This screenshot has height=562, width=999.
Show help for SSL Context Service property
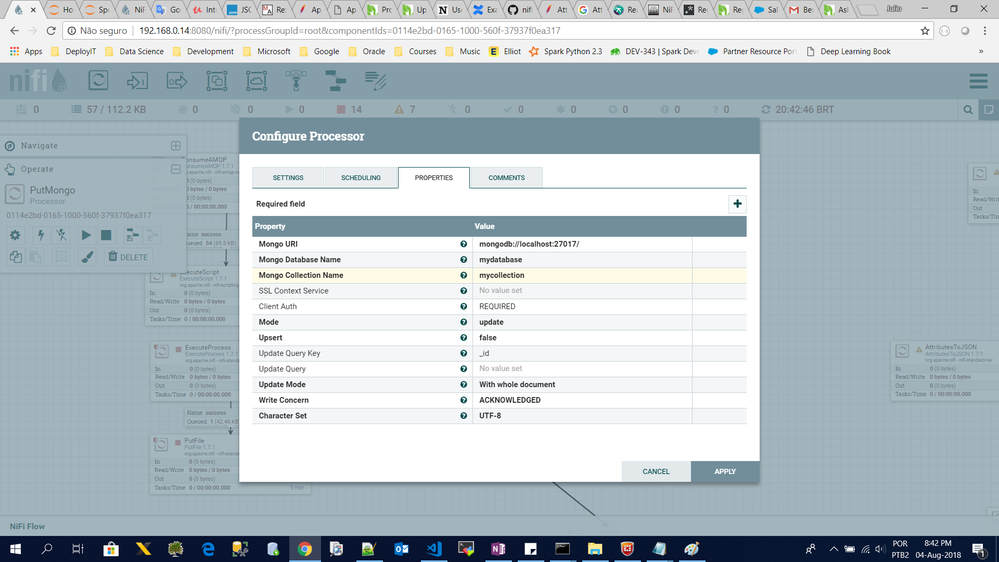click(463, 291)
